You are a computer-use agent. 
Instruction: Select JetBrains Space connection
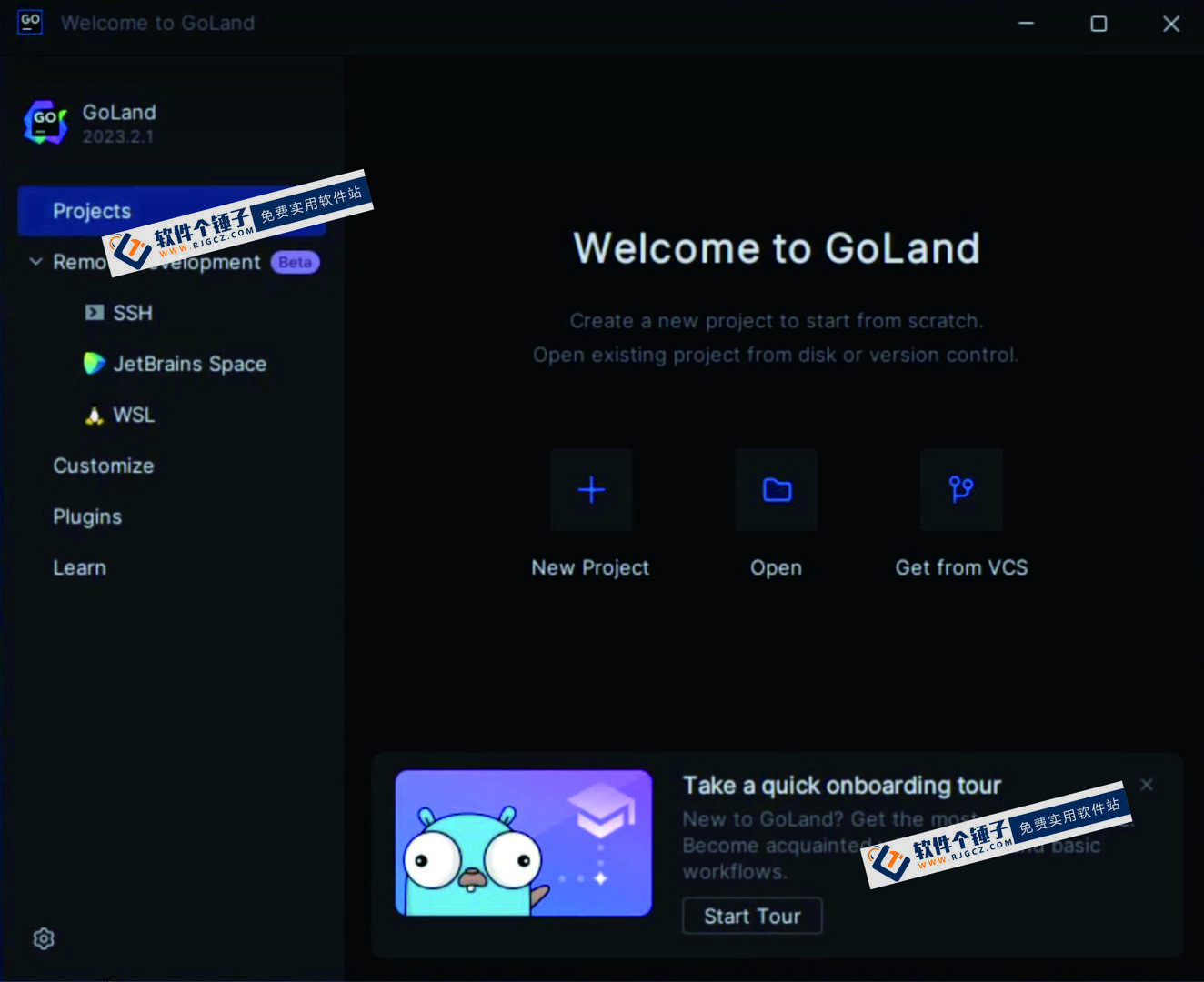[190, 364]
